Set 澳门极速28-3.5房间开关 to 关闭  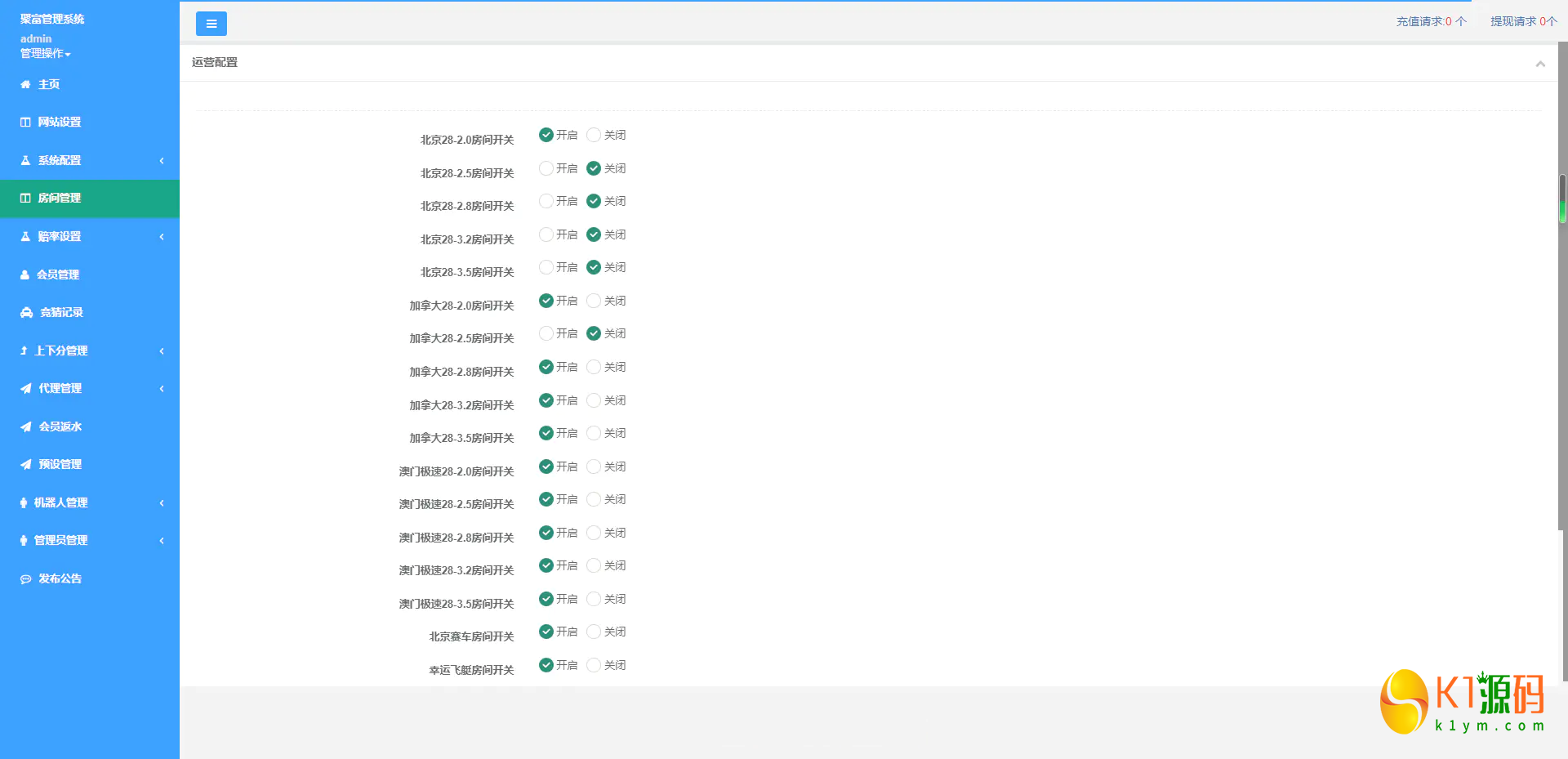click(594, 599)
